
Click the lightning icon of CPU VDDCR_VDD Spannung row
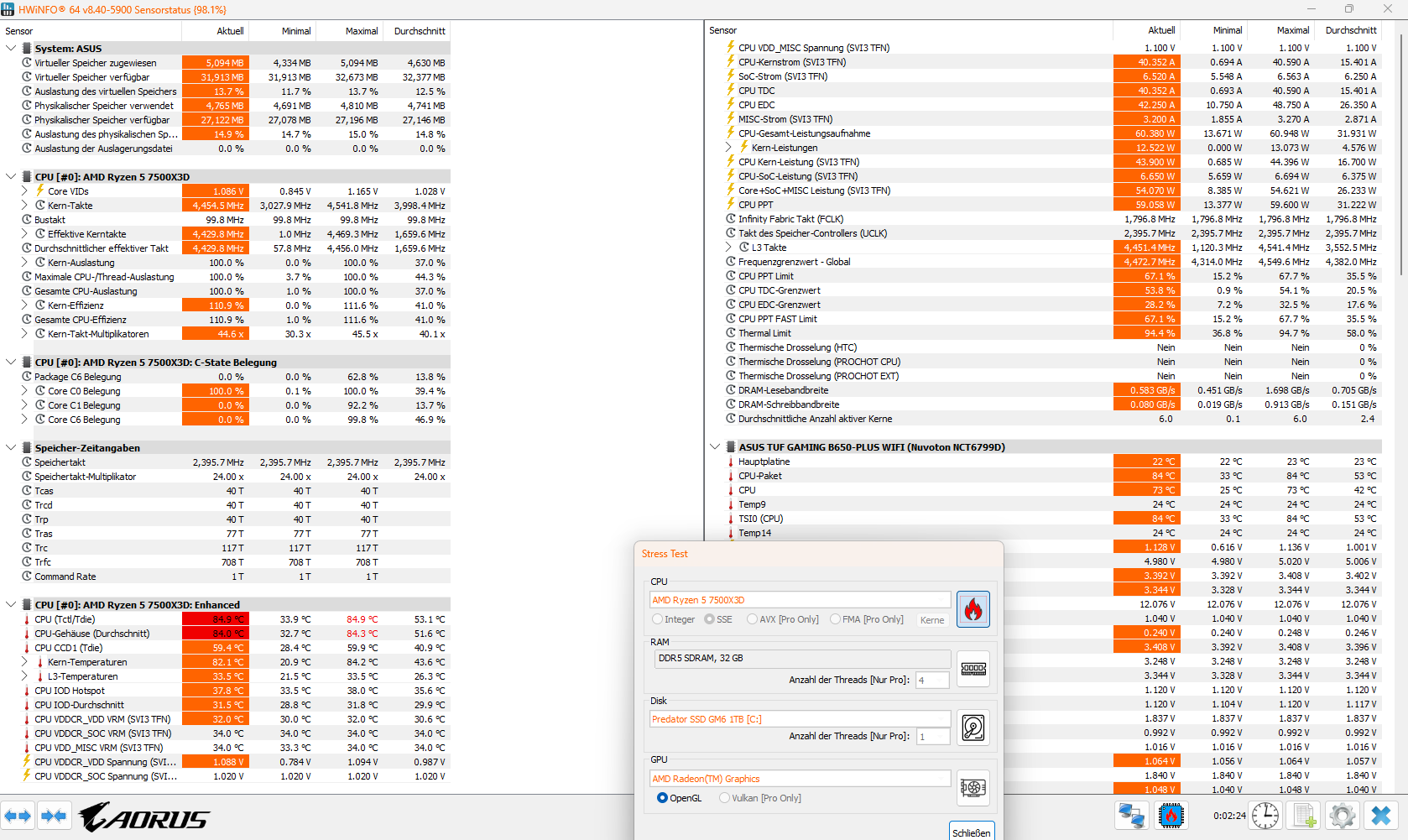click(x=27, y=762)
